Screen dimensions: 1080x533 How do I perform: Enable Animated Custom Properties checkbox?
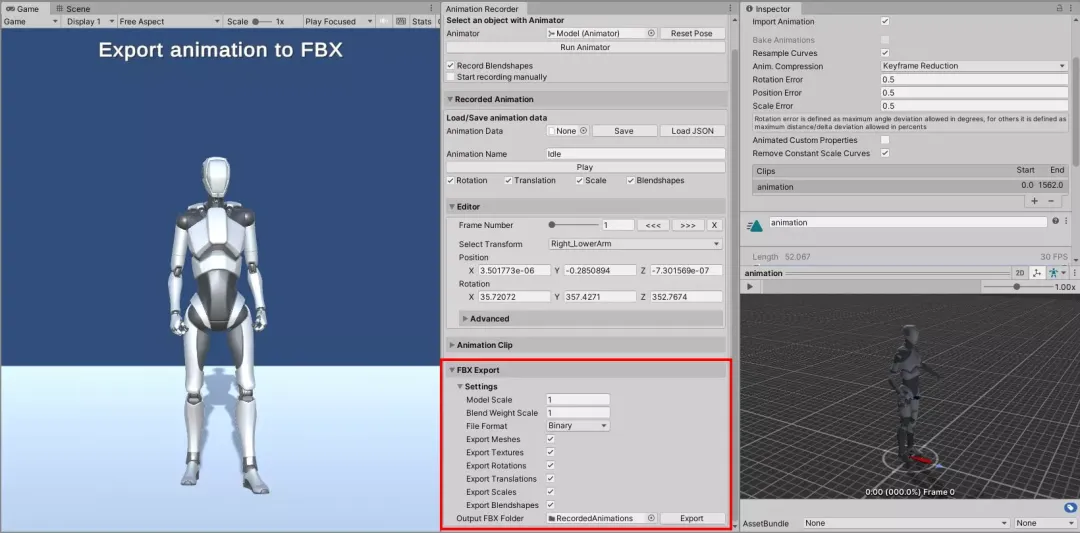(x=885, y=140)
